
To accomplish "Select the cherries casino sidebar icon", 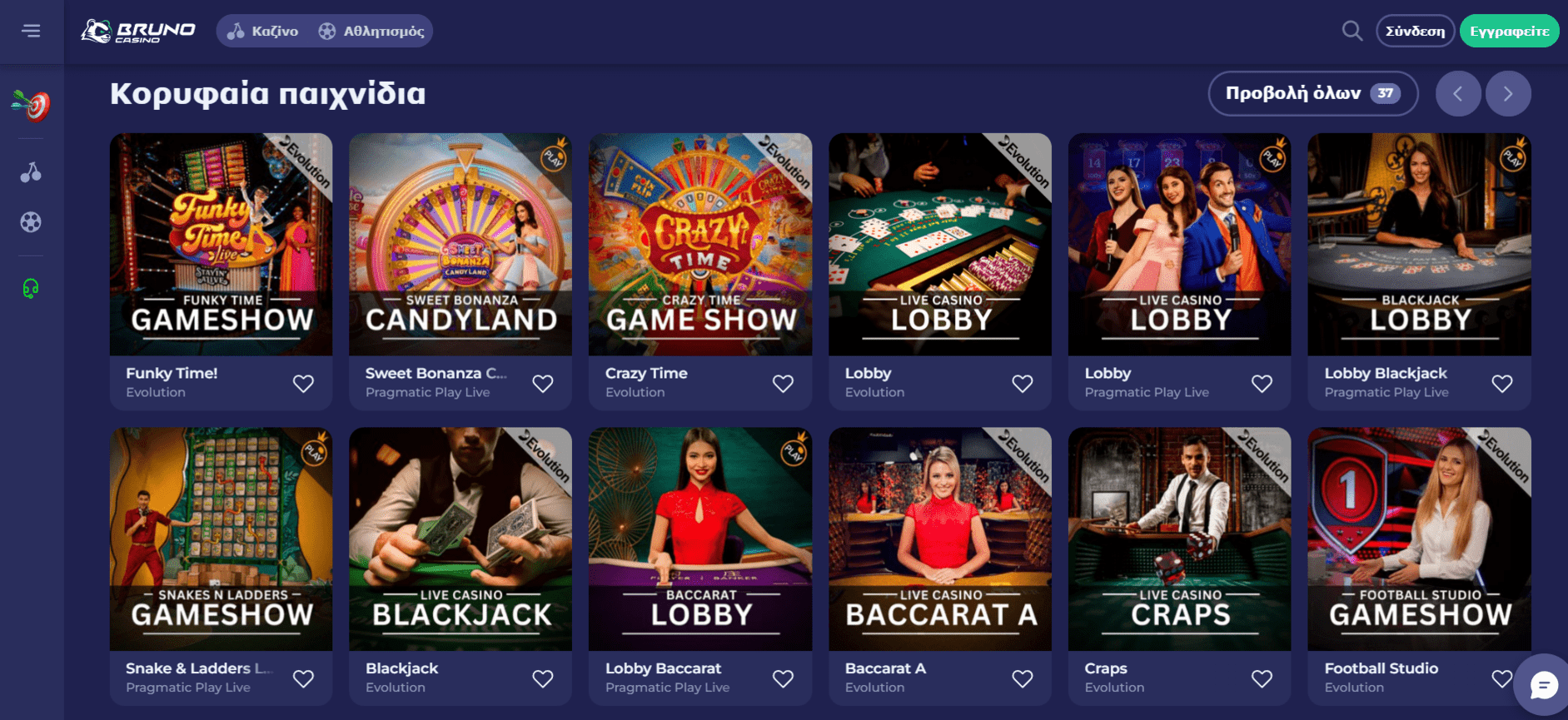I will pos(31,172).
